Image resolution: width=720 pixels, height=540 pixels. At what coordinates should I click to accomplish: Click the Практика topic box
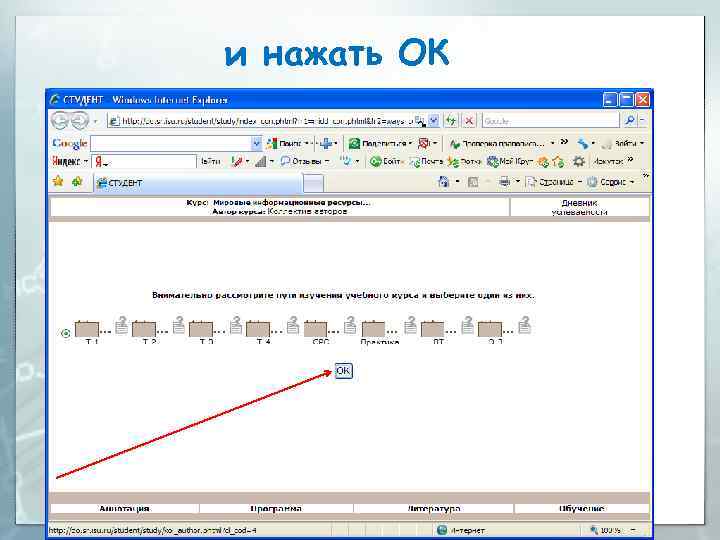[x=373, y=329]
